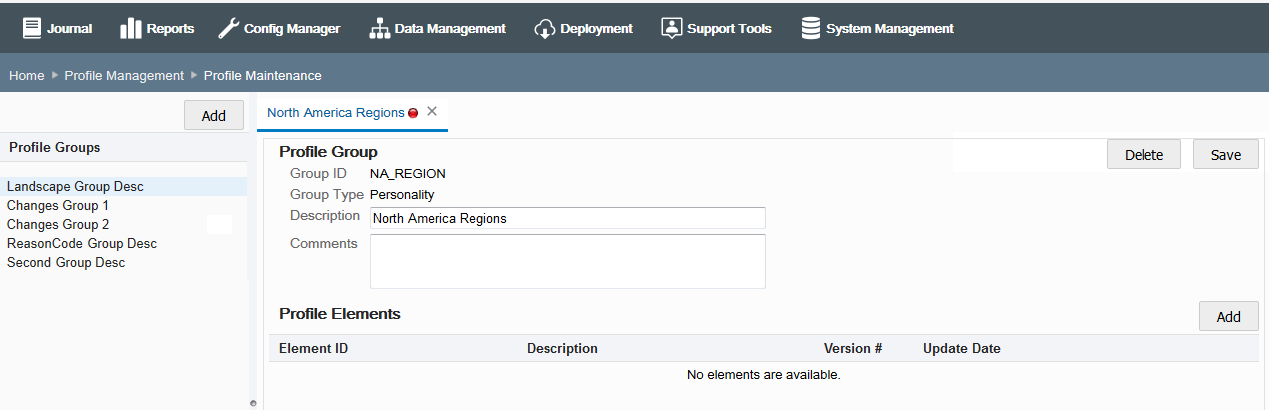Save the profile group

[1225, 155]
